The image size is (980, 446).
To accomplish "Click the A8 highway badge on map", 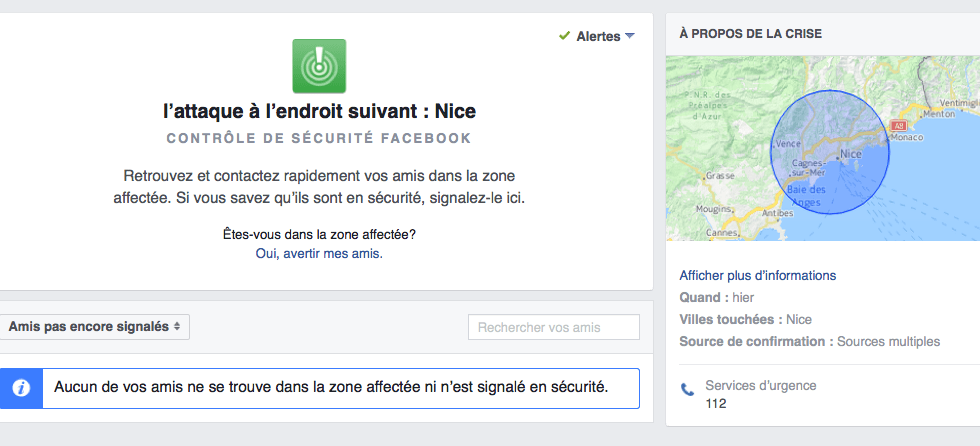I will [x=899, y=126].
